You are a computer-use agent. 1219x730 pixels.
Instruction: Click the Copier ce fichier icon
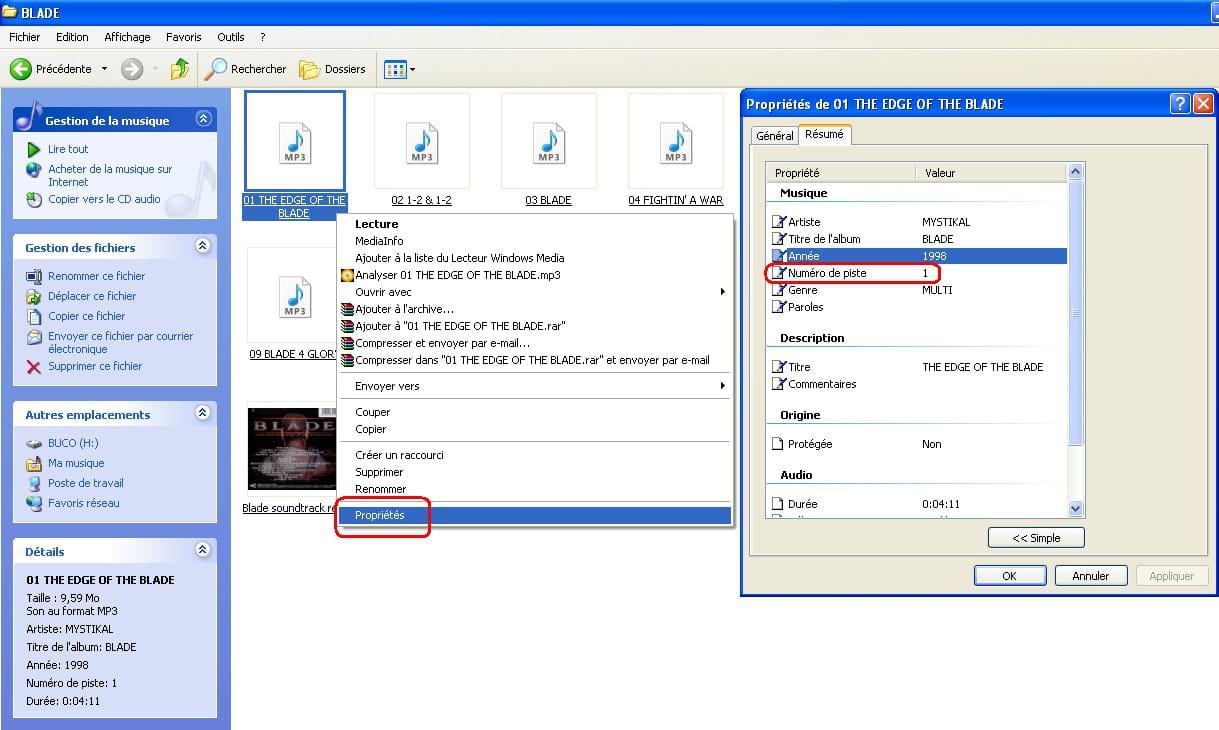tap(34, 316)
